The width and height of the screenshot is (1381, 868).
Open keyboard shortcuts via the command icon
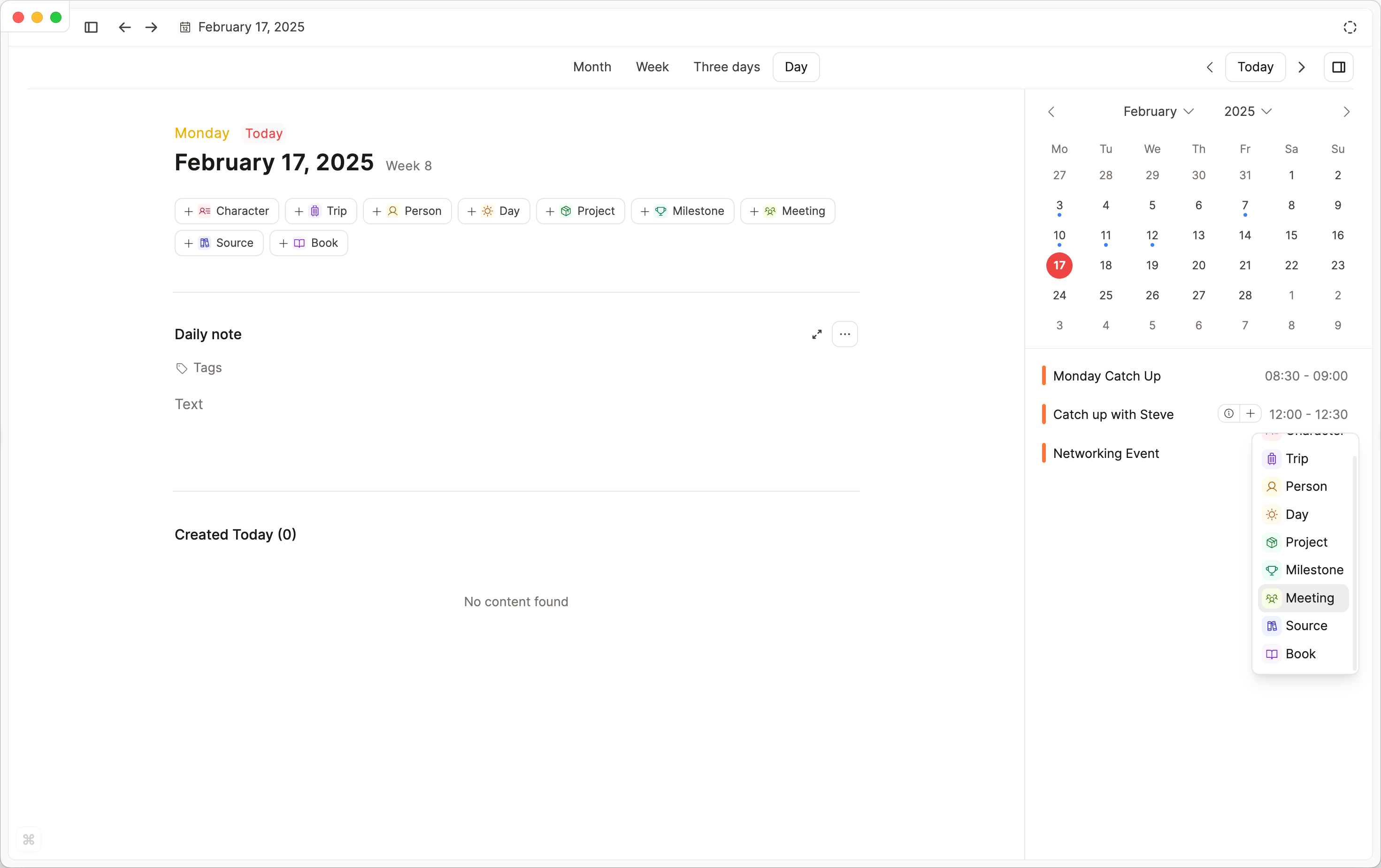tap(29, 840)
